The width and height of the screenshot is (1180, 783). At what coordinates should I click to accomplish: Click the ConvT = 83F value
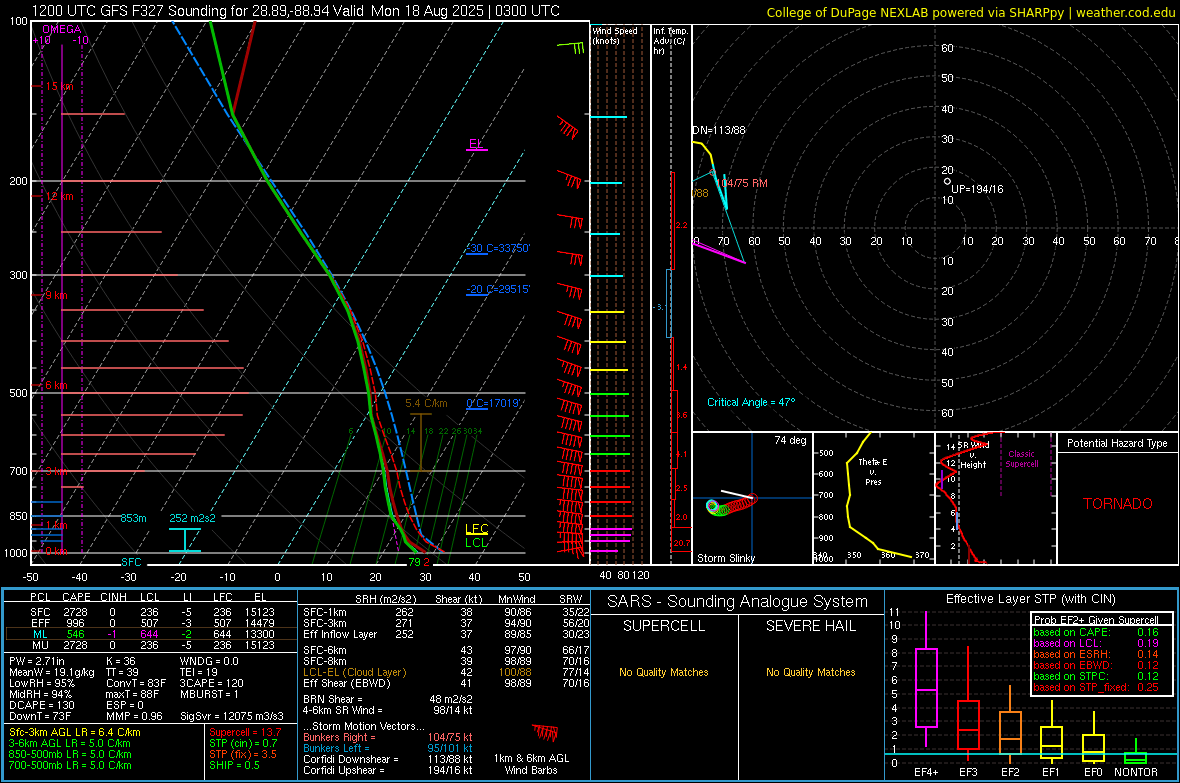pyautogui.click(x=136, y=684)
